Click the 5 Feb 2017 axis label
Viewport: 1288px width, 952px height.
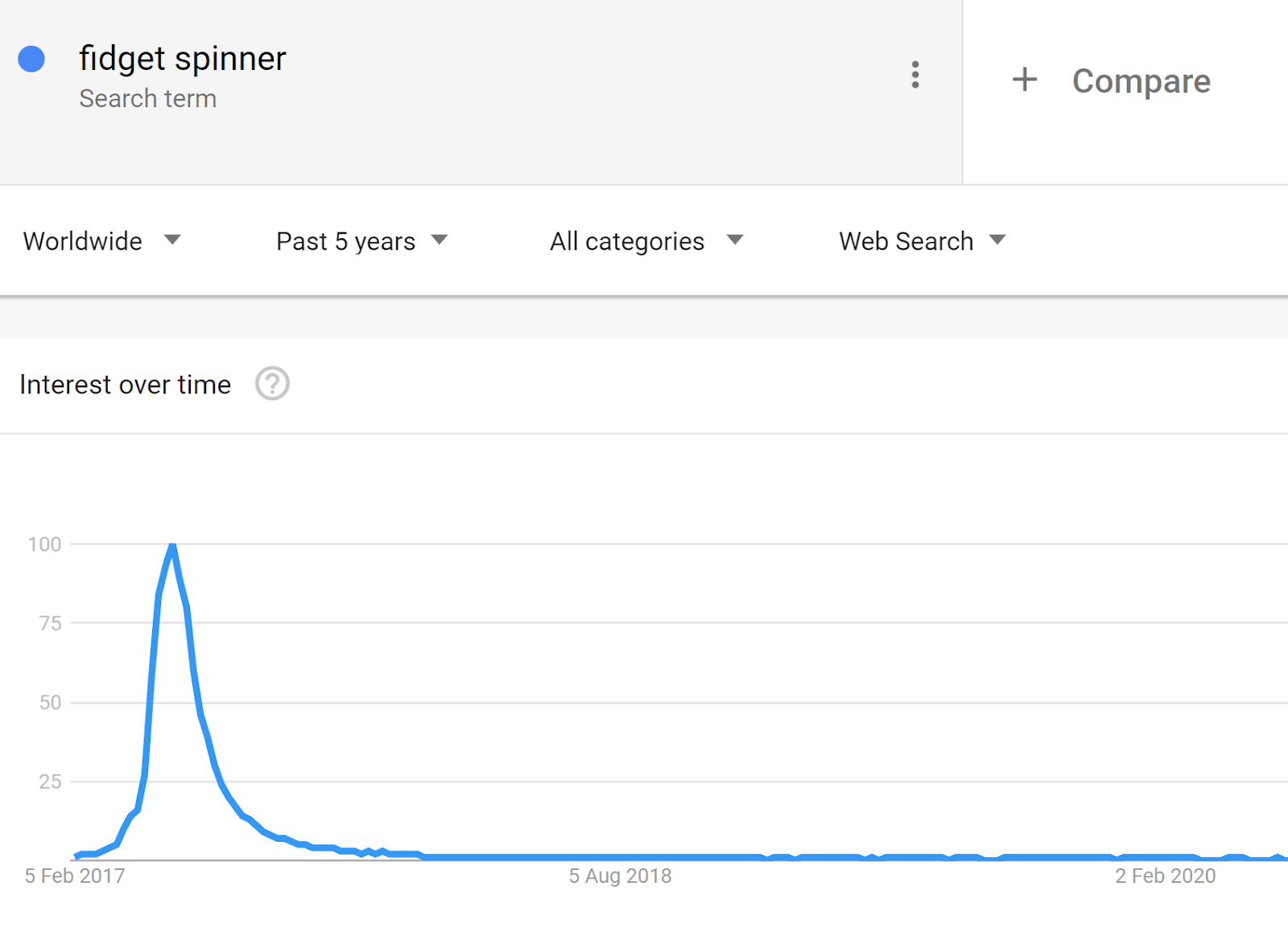(x=75, y=876)
